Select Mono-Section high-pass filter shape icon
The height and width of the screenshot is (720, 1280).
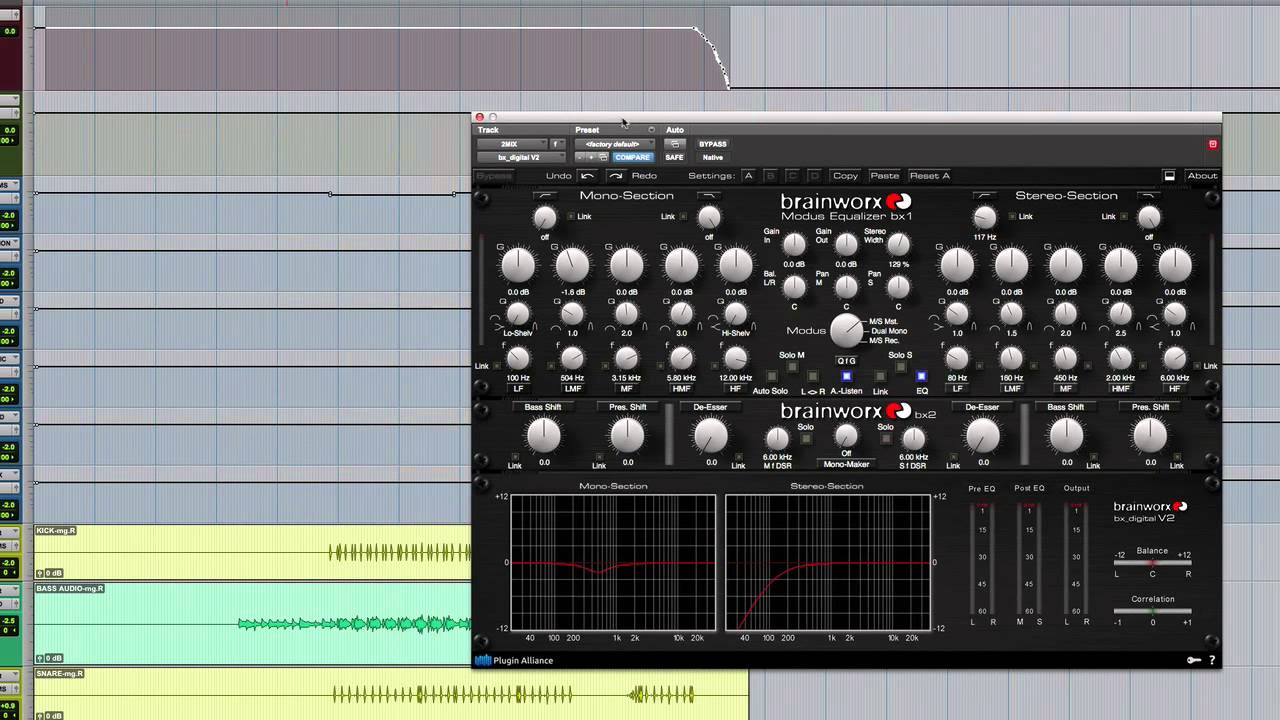pos(544,196)
